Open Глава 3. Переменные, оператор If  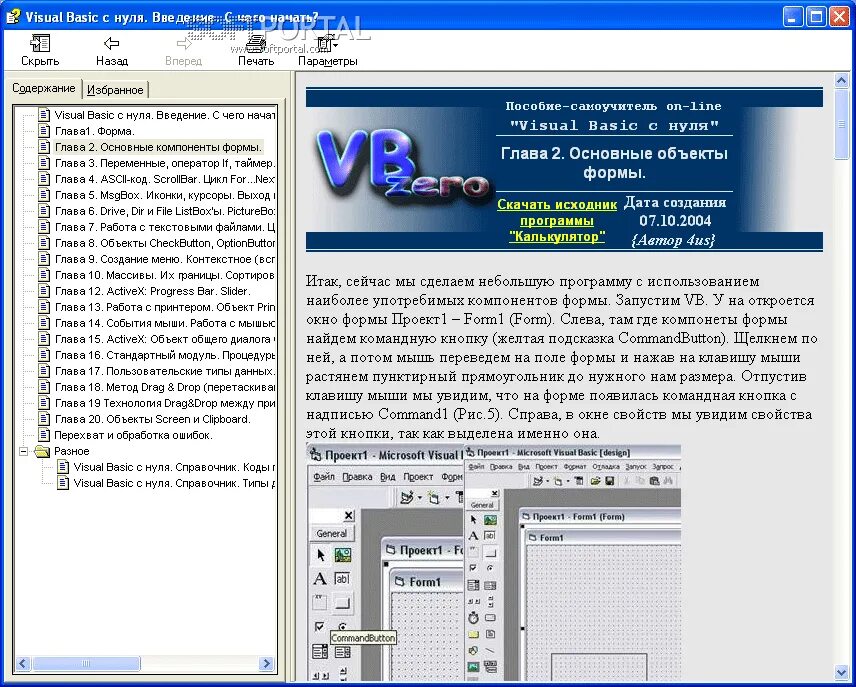164,163
